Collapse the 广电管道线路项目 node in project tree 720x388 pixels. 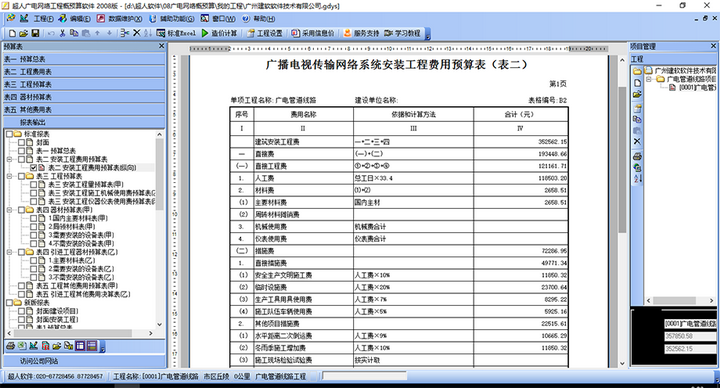tap(649, 79)
